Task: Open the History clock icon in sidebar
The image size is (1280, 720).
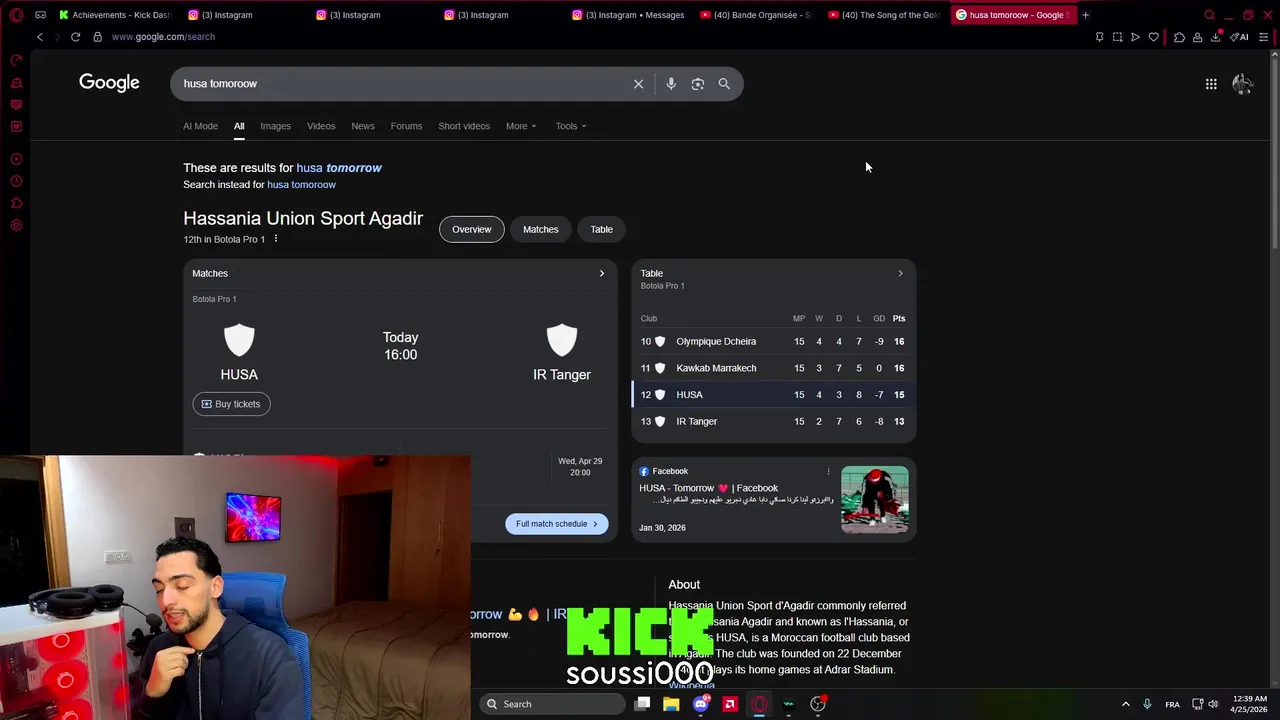Action: tap(16, 181)
